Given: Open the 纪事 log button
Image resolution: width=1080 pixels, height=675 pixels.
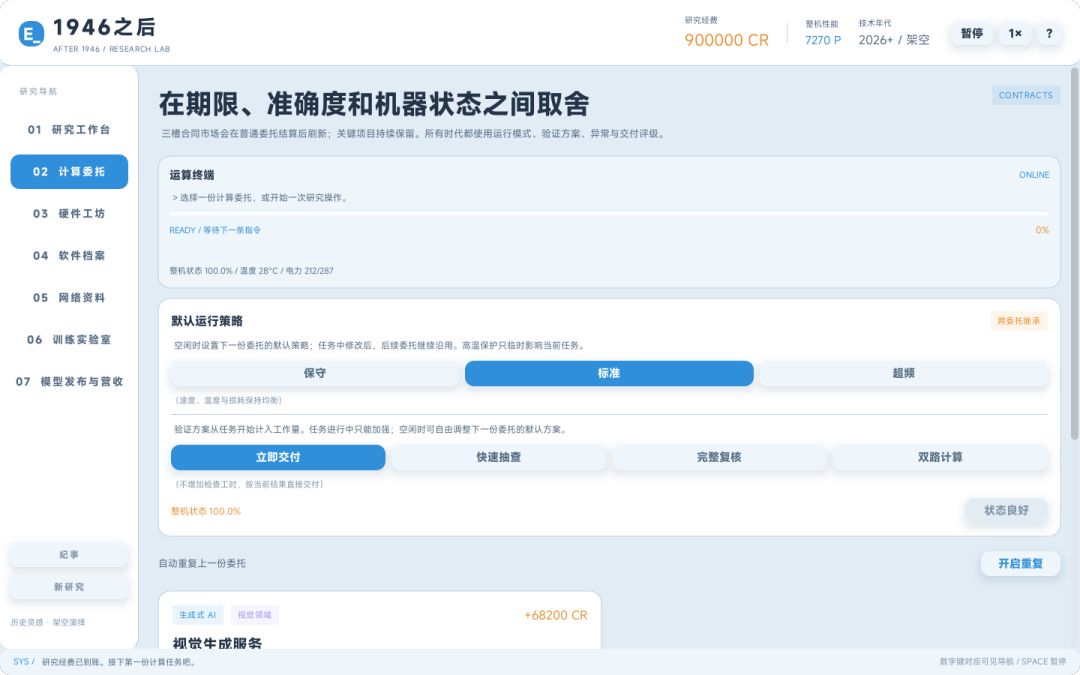Looking at the screenshot, I should click(x=69, y=554).
